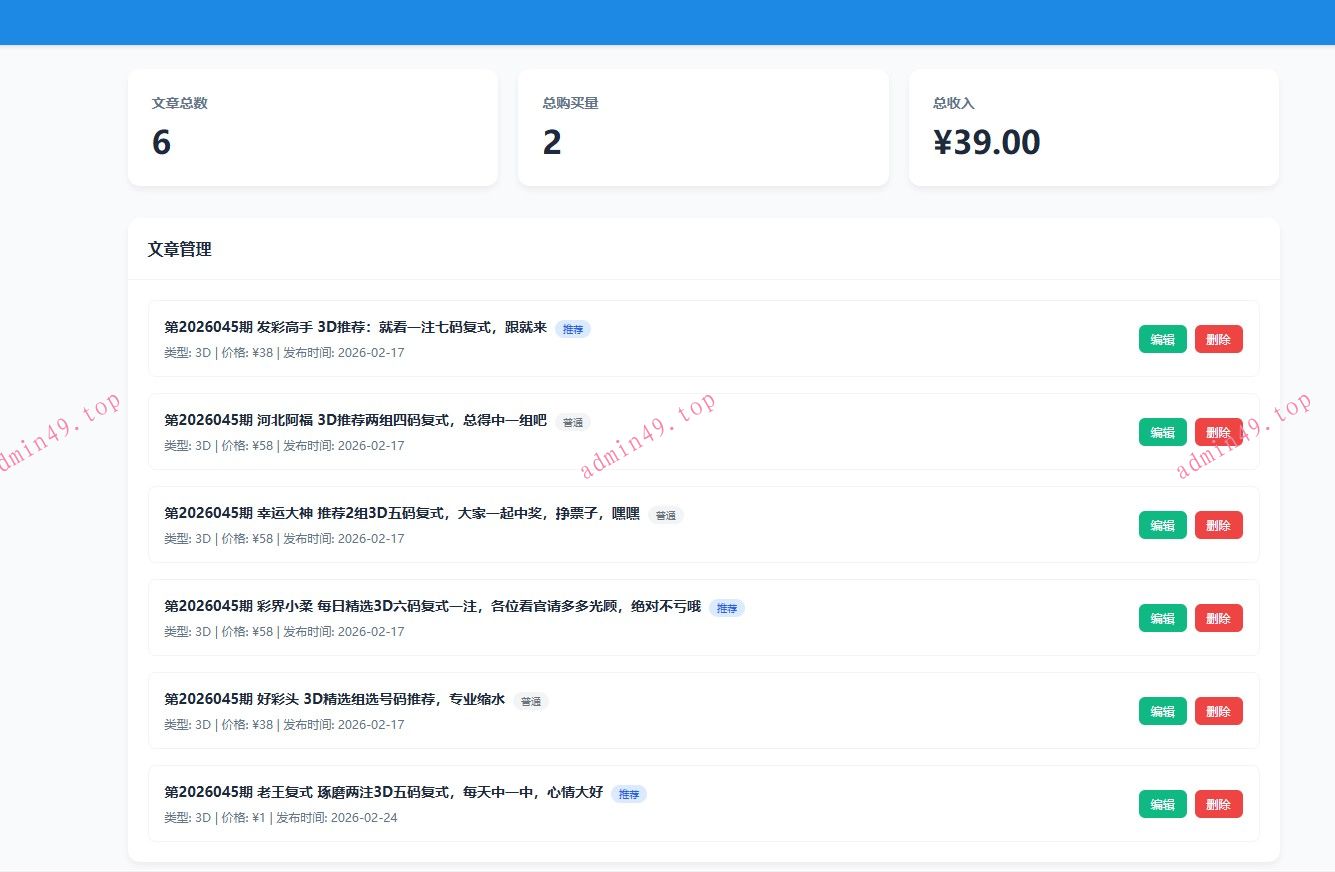Screen dimensions: 1335x872
Task: Click 编辑 for the 发彩高手 article
Action: [1162, 339]
